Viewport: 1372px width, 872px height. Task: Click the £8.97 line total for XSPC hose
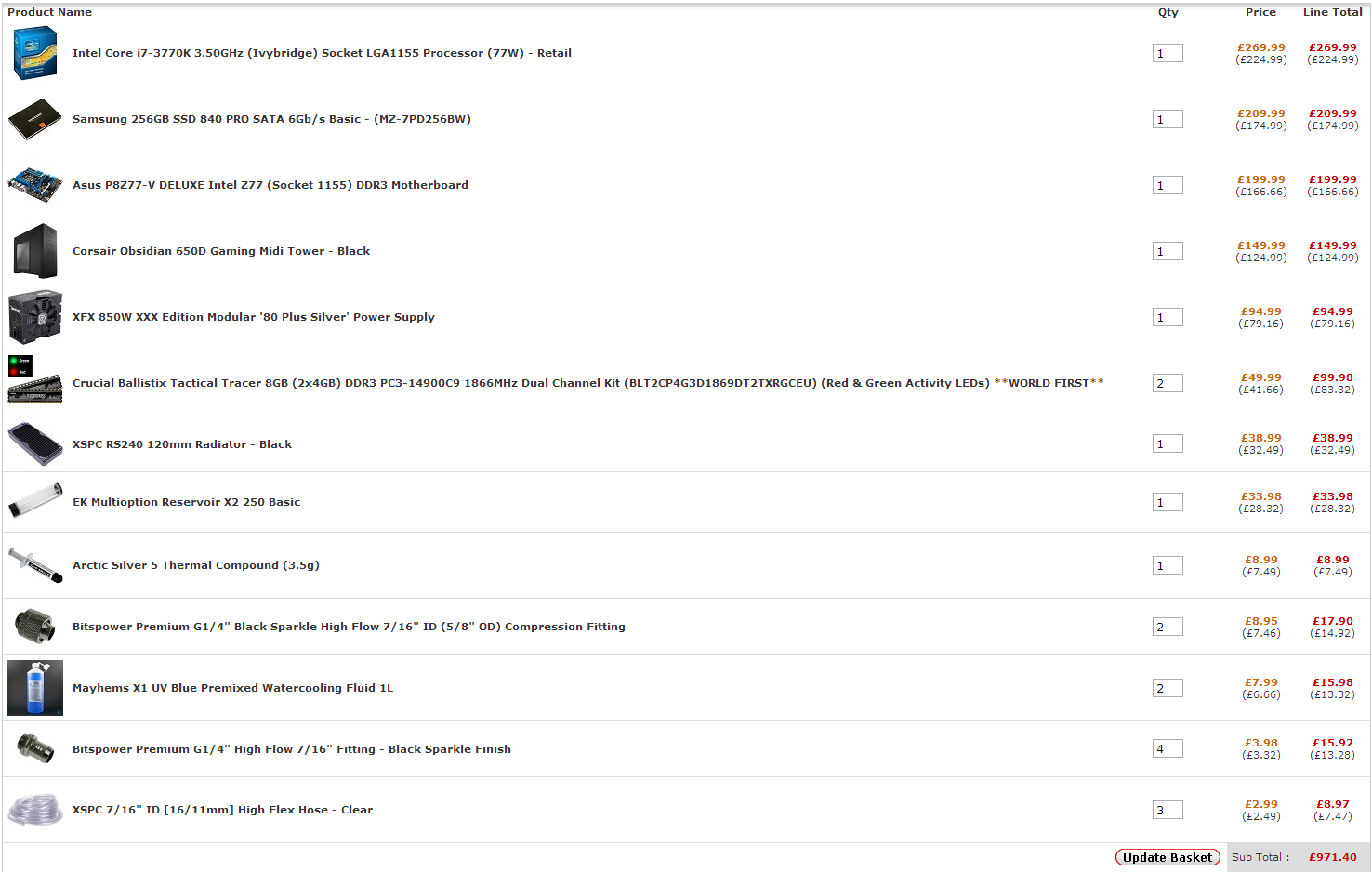click(1333, 804)
